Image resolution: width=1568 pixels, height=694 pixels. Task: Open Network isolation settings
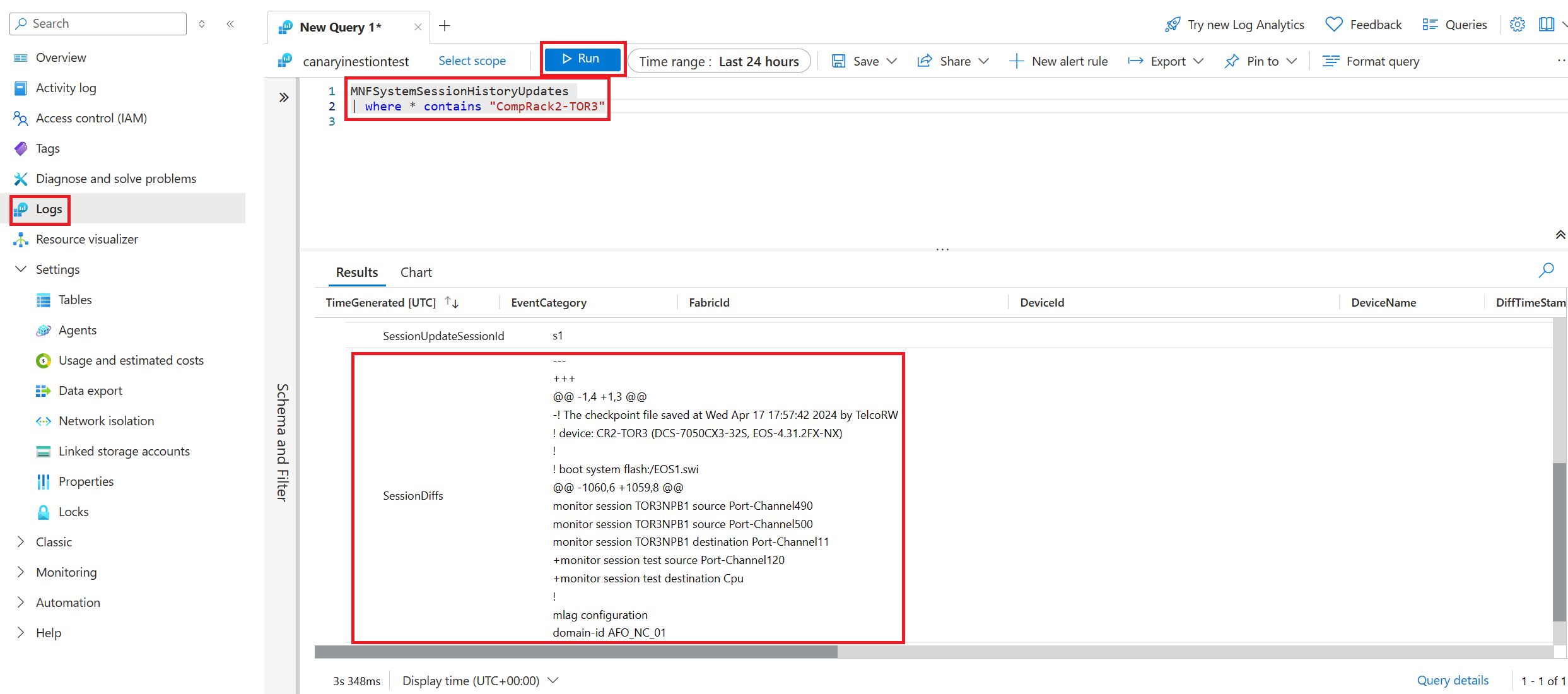tap(106, 421)
